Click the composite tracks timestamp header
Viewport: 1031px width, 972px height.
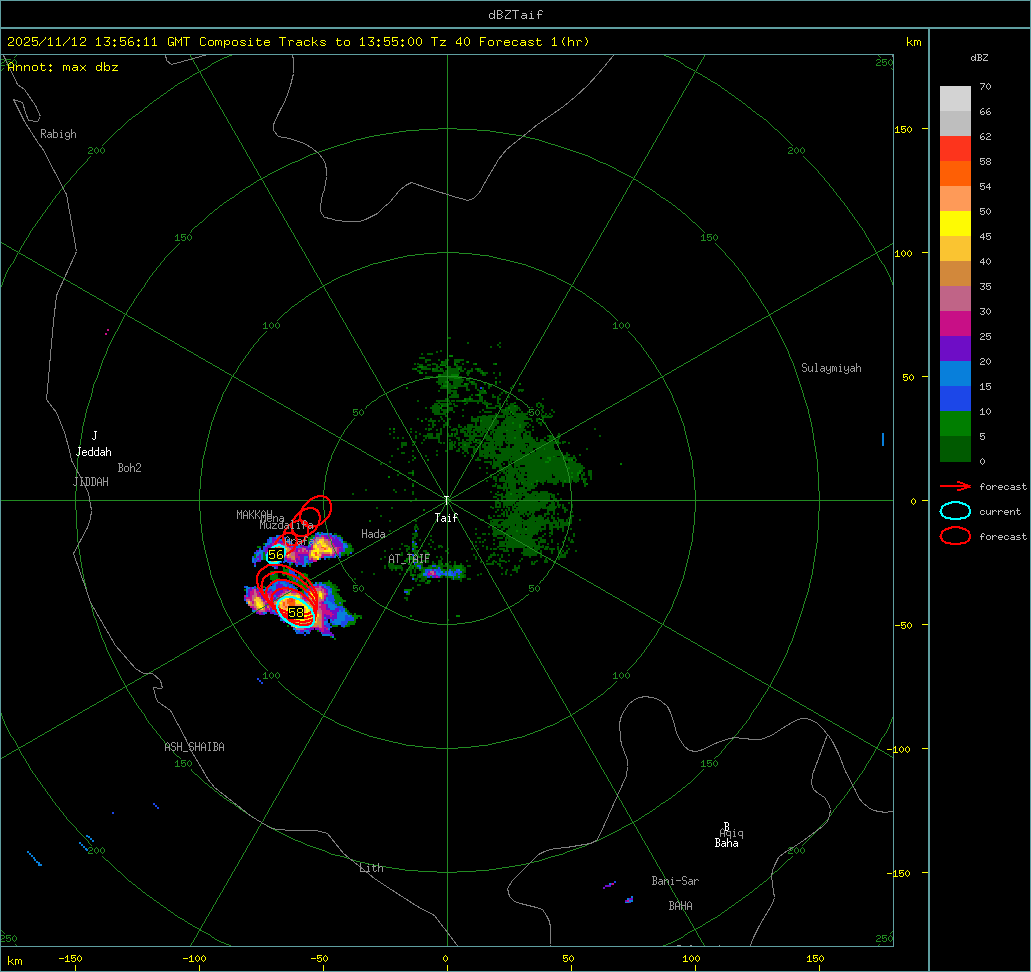coord(298,42)
